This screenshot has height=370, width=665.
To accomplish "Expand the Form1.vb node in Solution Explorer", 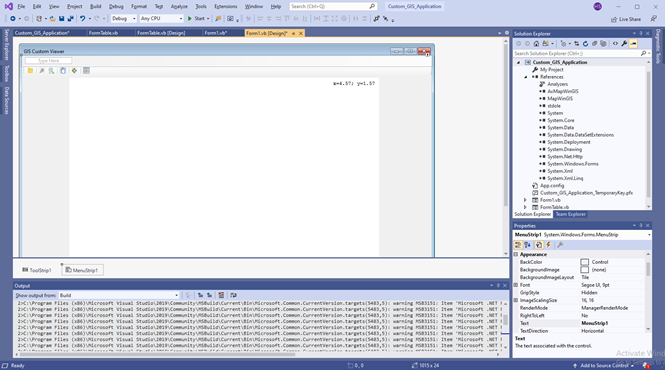I will tap(525, 200).
